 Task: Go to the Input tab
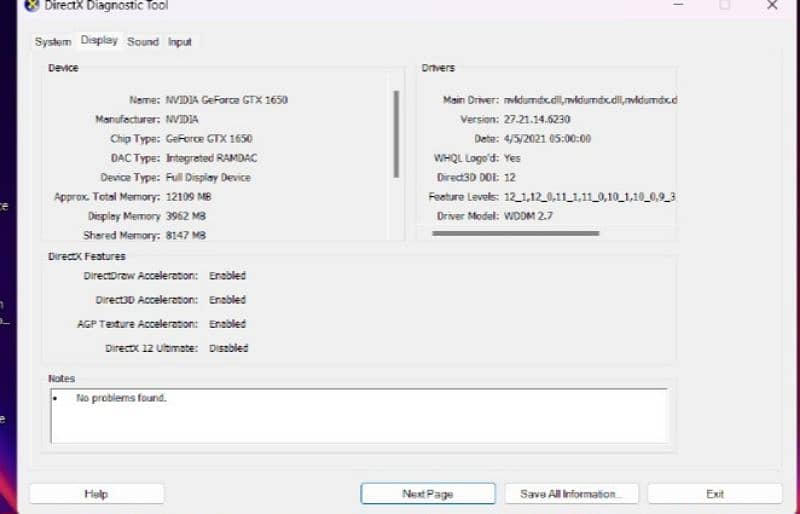[180, 42]
